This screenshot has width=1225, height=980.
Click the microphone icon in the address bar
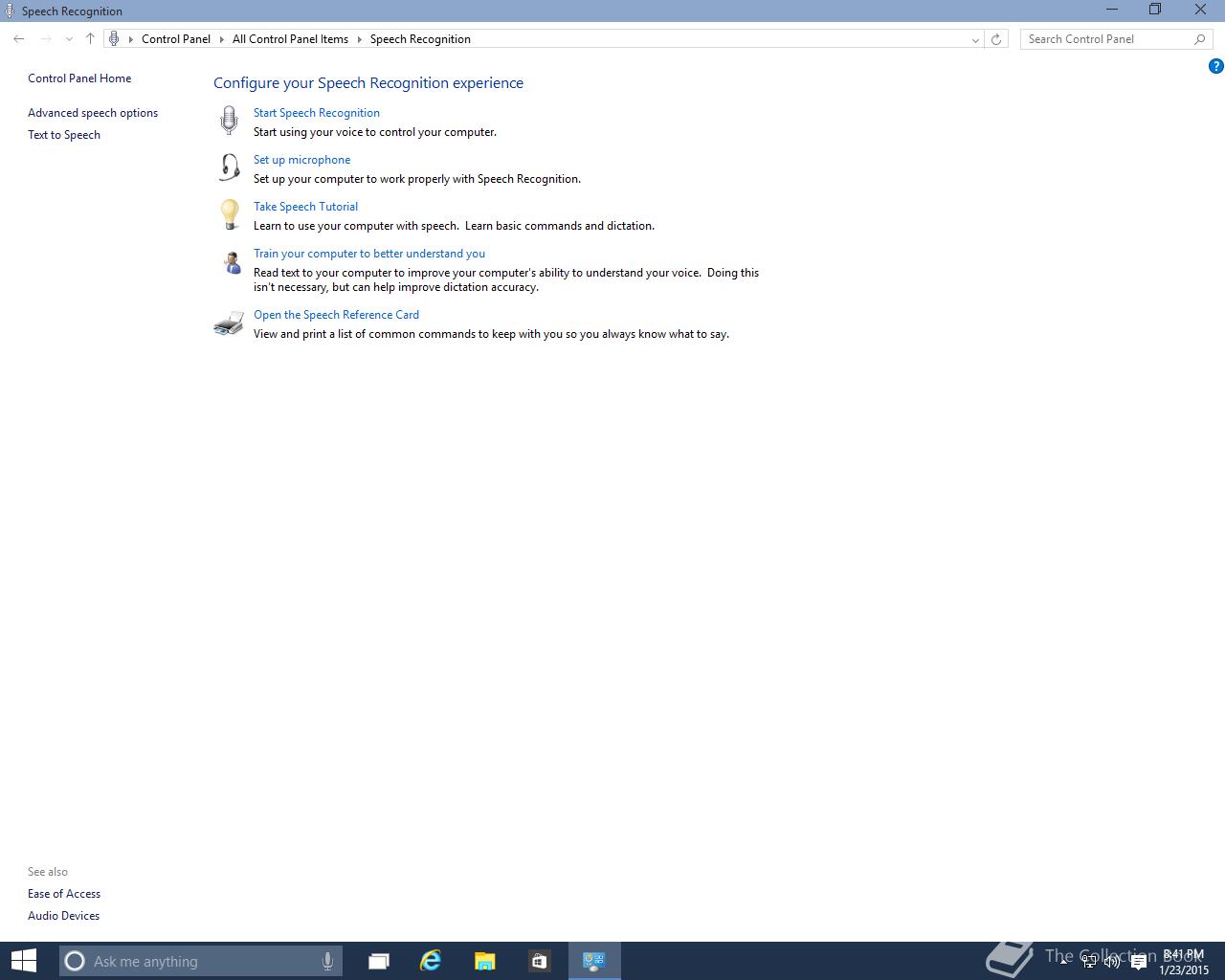pos(114,39)
